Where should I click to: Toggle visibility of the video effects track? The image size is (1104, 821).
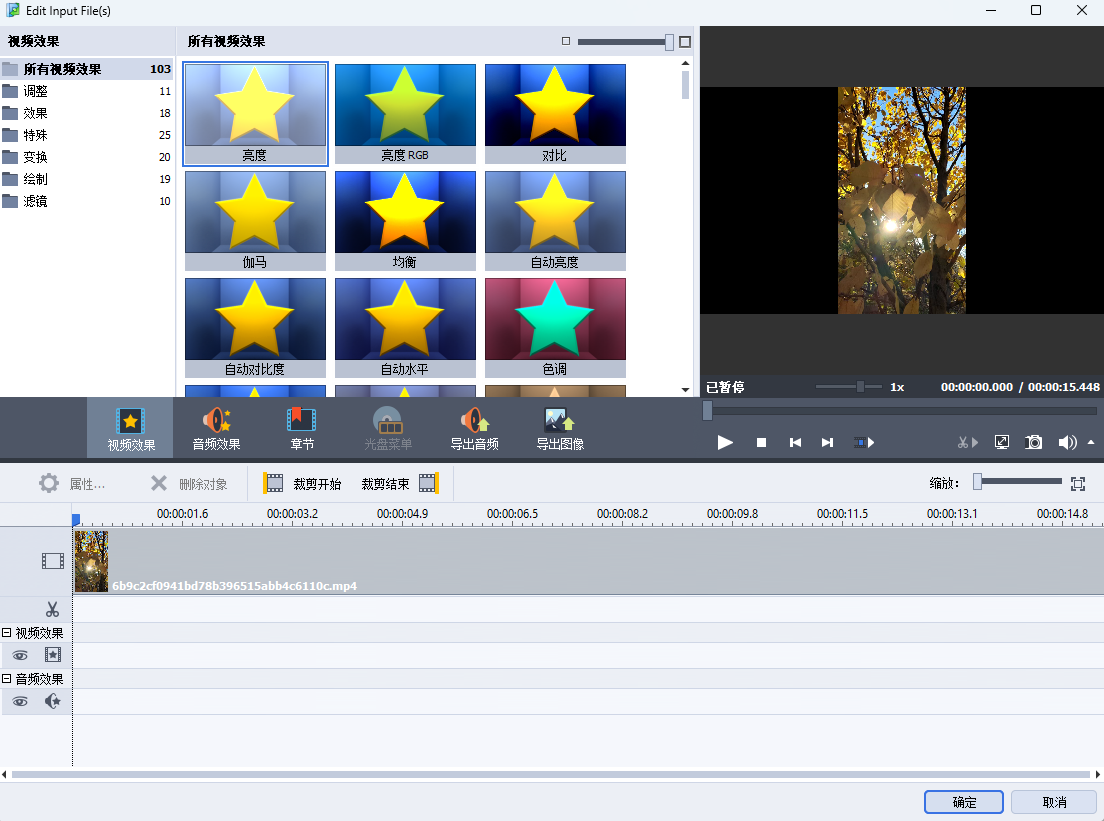click(20, 656)
